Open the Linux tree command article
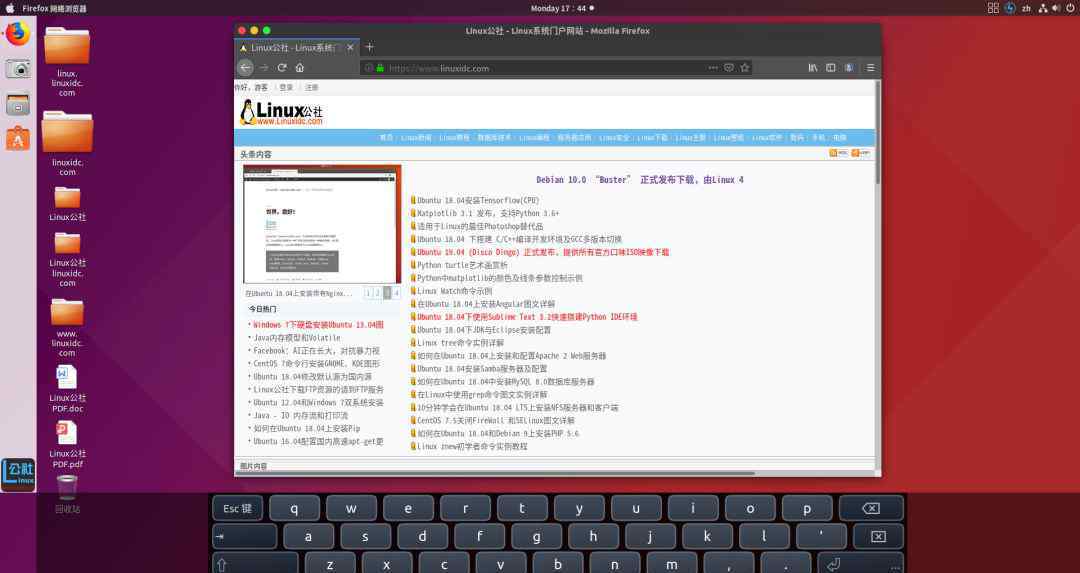 tap(460, 343)
